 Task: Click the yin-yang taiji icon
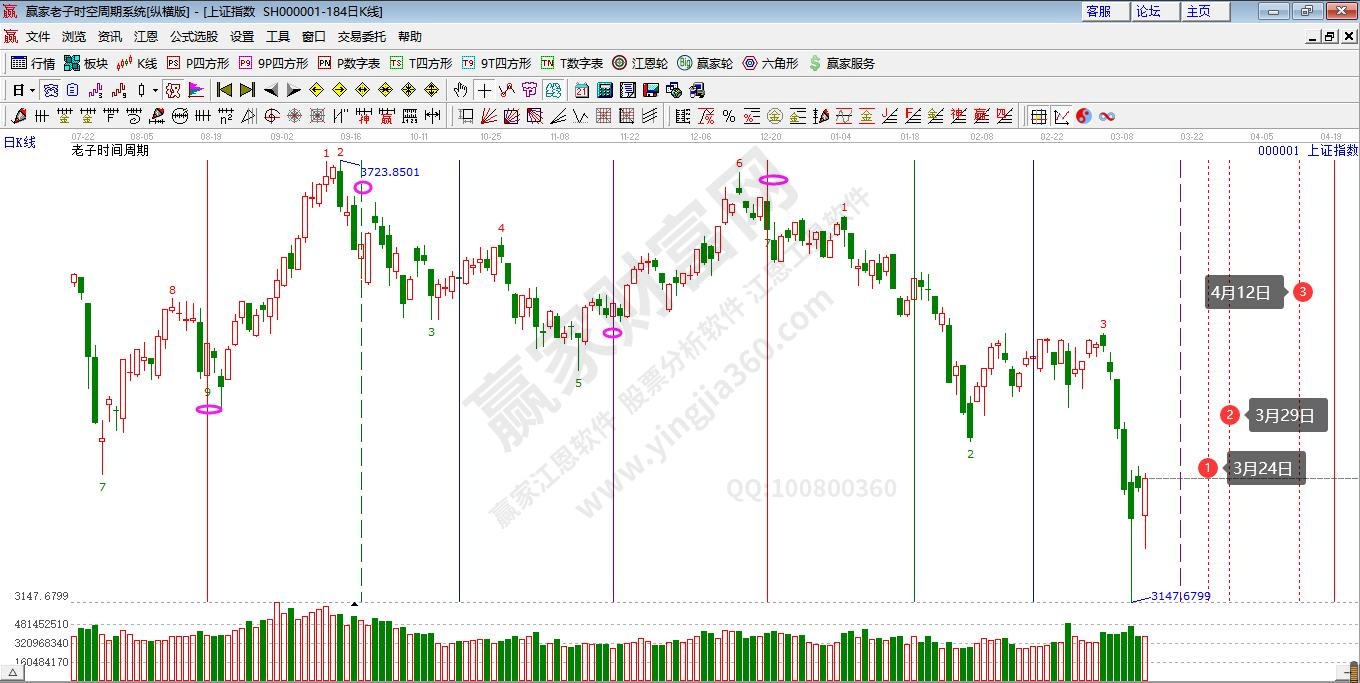click(x=1084, y=116)
